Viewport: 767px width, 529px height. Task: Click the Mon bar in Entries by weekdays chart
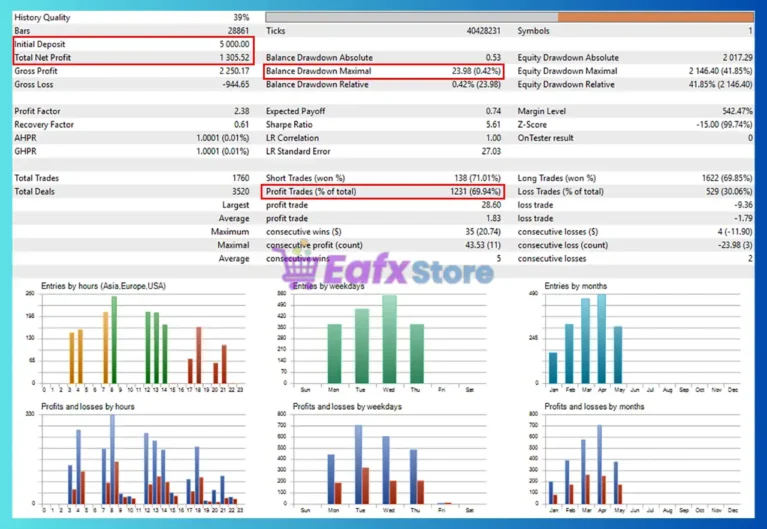tap(335, 353)
